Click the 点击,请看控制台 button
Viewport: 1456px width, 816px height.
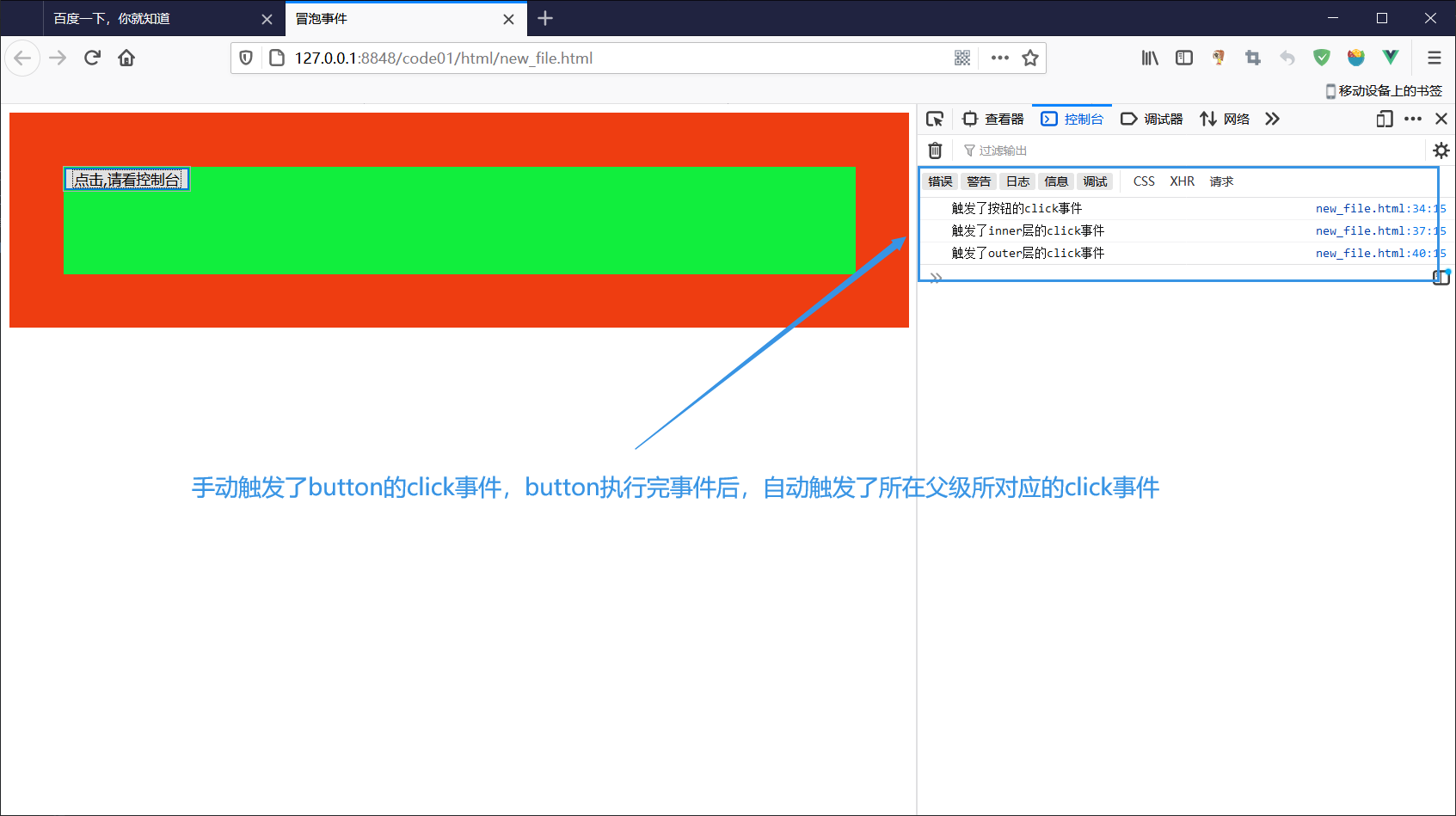pyautogui.click(x=126, y=179)
